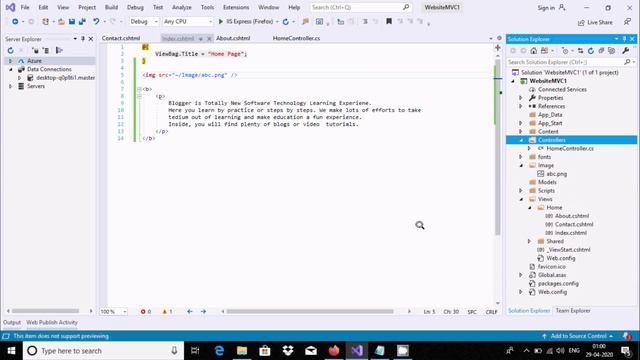Click the error count indicator in editor footer
Image resolution: width=640 pixels, height=360 pixels.
tap(146, 311)
